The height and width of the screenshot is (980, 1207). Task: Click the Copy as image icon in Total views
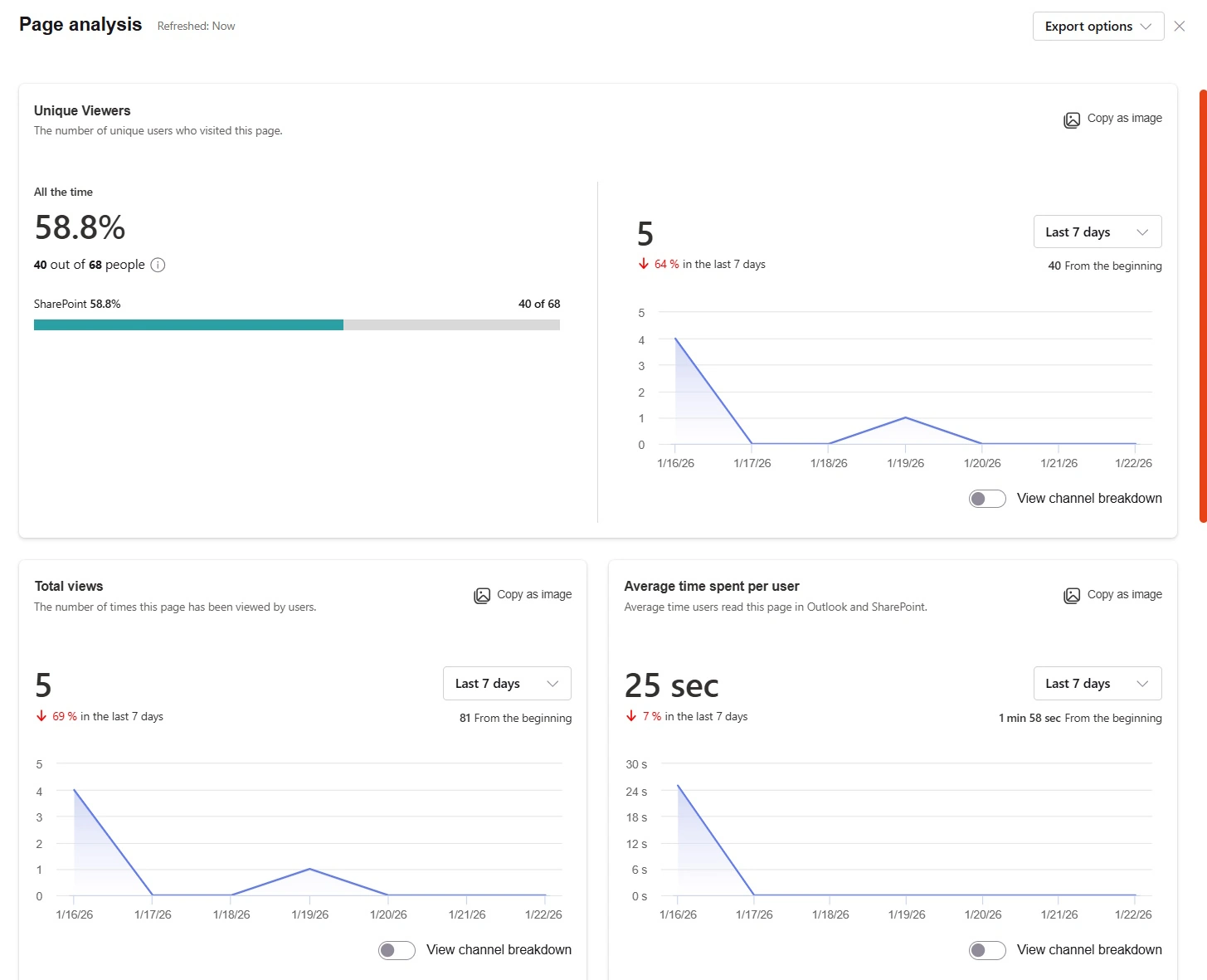[482, 596]
